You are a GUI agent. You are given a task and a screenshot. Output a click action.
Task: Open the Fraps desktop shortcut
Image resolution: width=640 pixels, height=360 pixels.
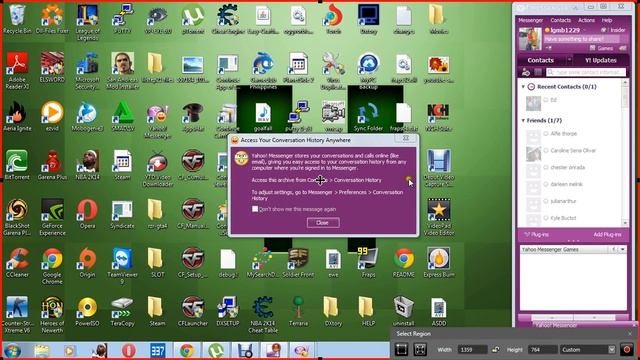[368, 262]
